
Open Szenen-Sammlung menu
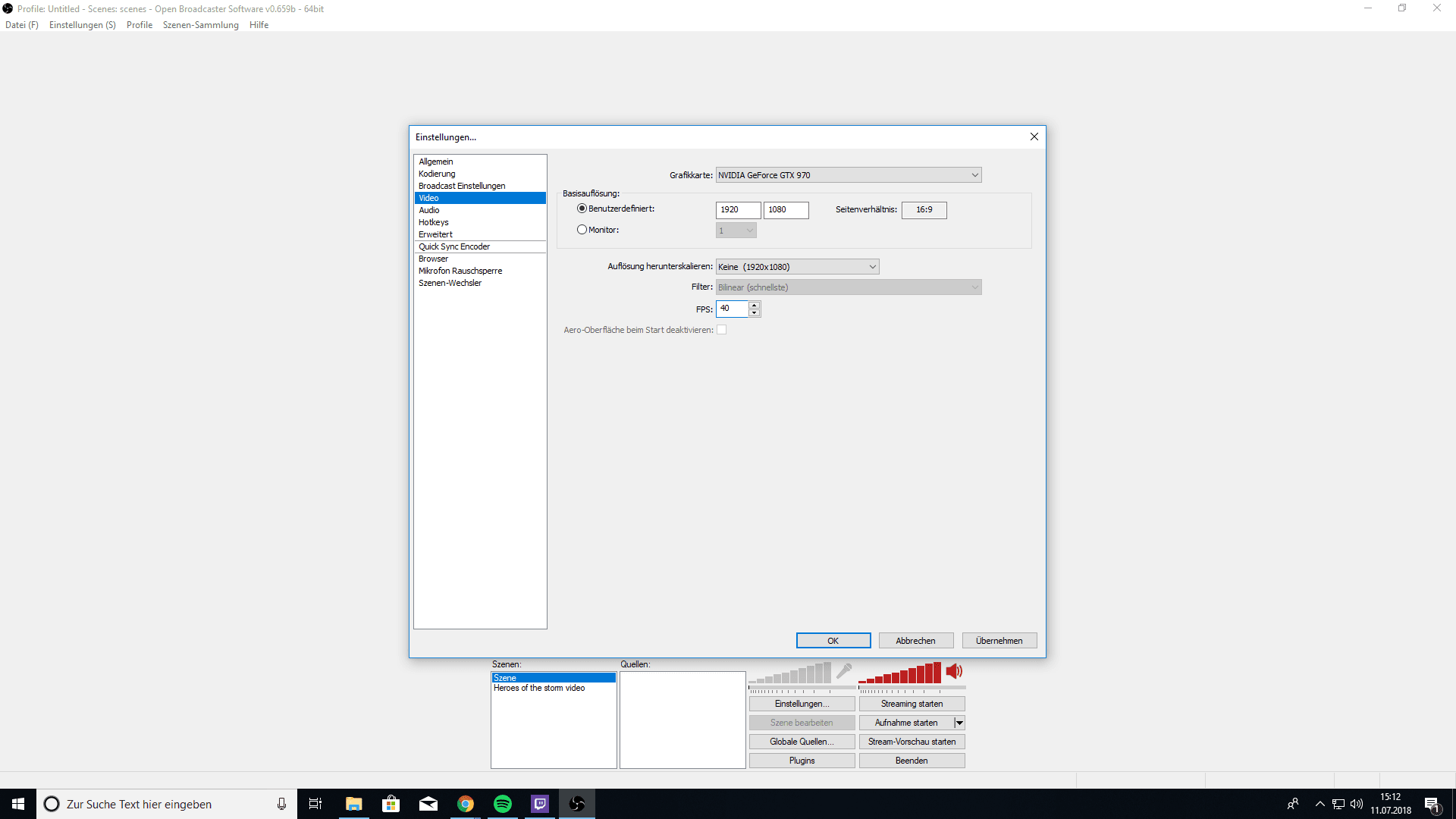(201, 25)
